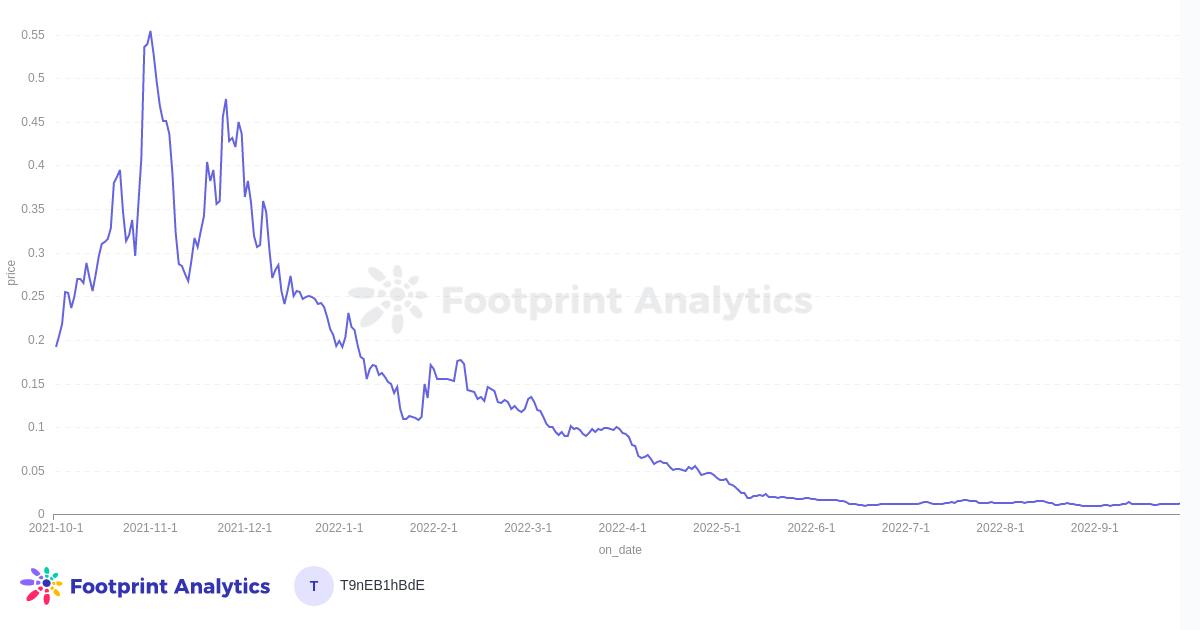Select the 2022-1-1 date tick label
The height and width of the screenshot is (630, 1200).
pyautogui.click(x=339, y=528)
